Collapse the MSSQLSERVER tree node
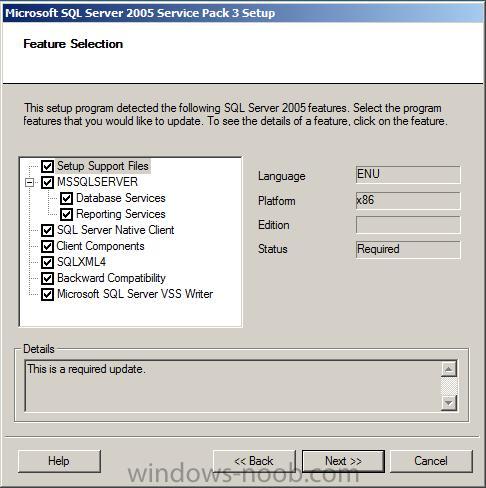Viewport: 486px width, 488px height. coord(30,182)
